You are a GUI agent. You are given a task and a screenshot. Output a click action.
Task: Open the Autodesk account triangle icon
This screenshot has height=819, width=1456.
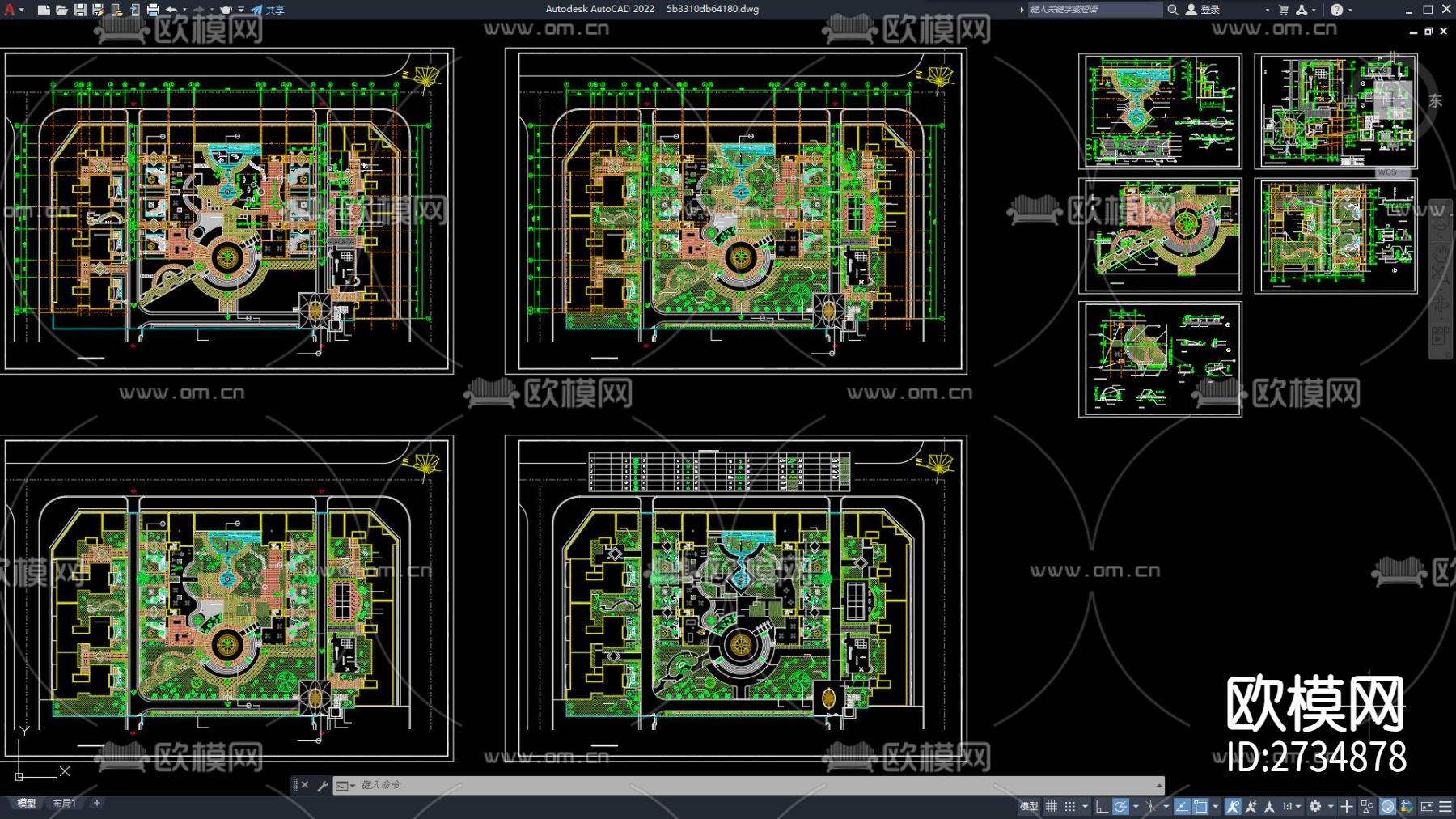(x=1302, y=10)
